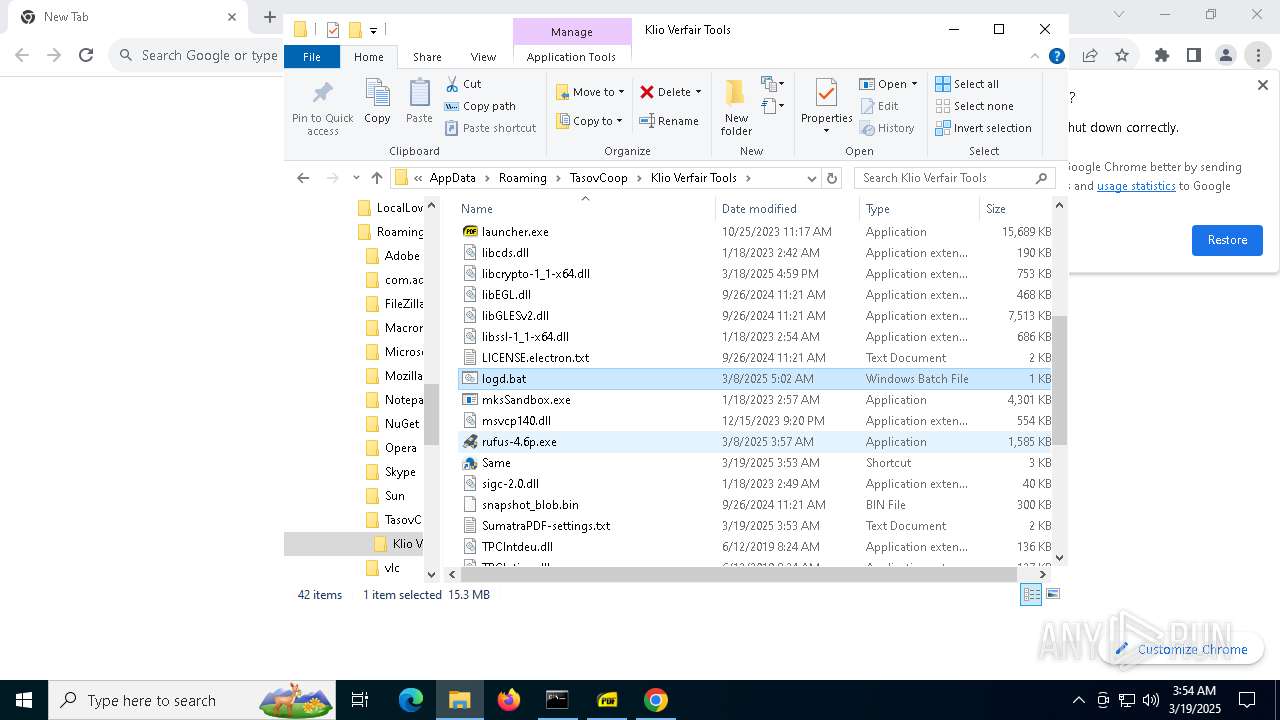
Task: Open the Delete dropdown arrow
Action: coord(698,92)
